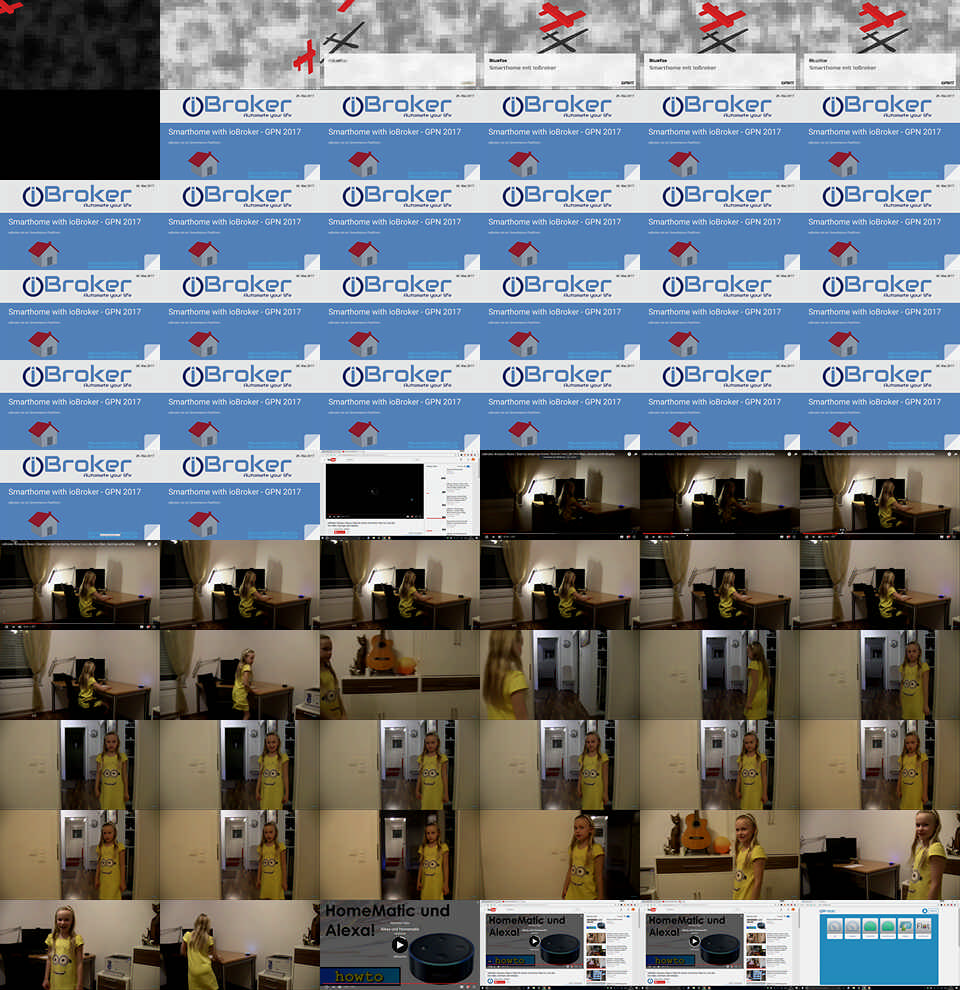Open the full-frame HomeMatic und Alexa title thumbnail
Image resolution: width=960 pixels, height=990 pixels.
[400, 945]
